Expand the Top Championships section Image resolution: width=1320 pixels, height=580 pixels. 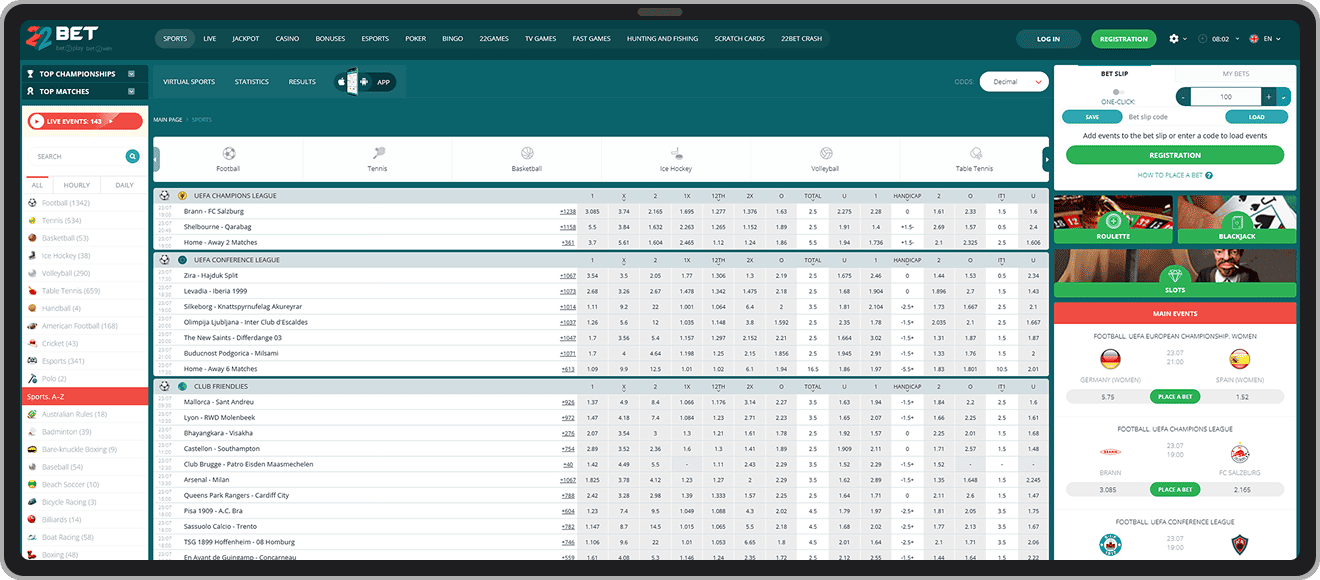click(132, 74)
